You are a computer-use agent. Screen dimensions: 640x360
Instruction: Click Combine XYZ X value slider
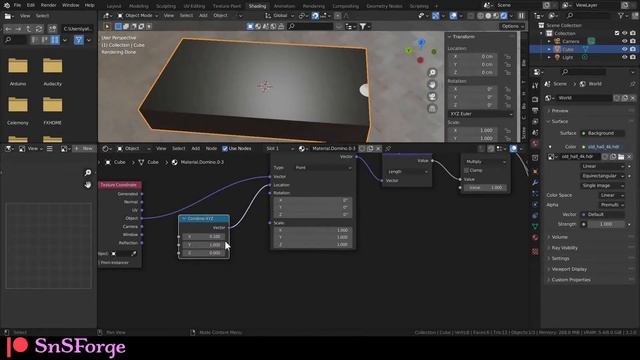pyautogui.click(x=203, y=237)
